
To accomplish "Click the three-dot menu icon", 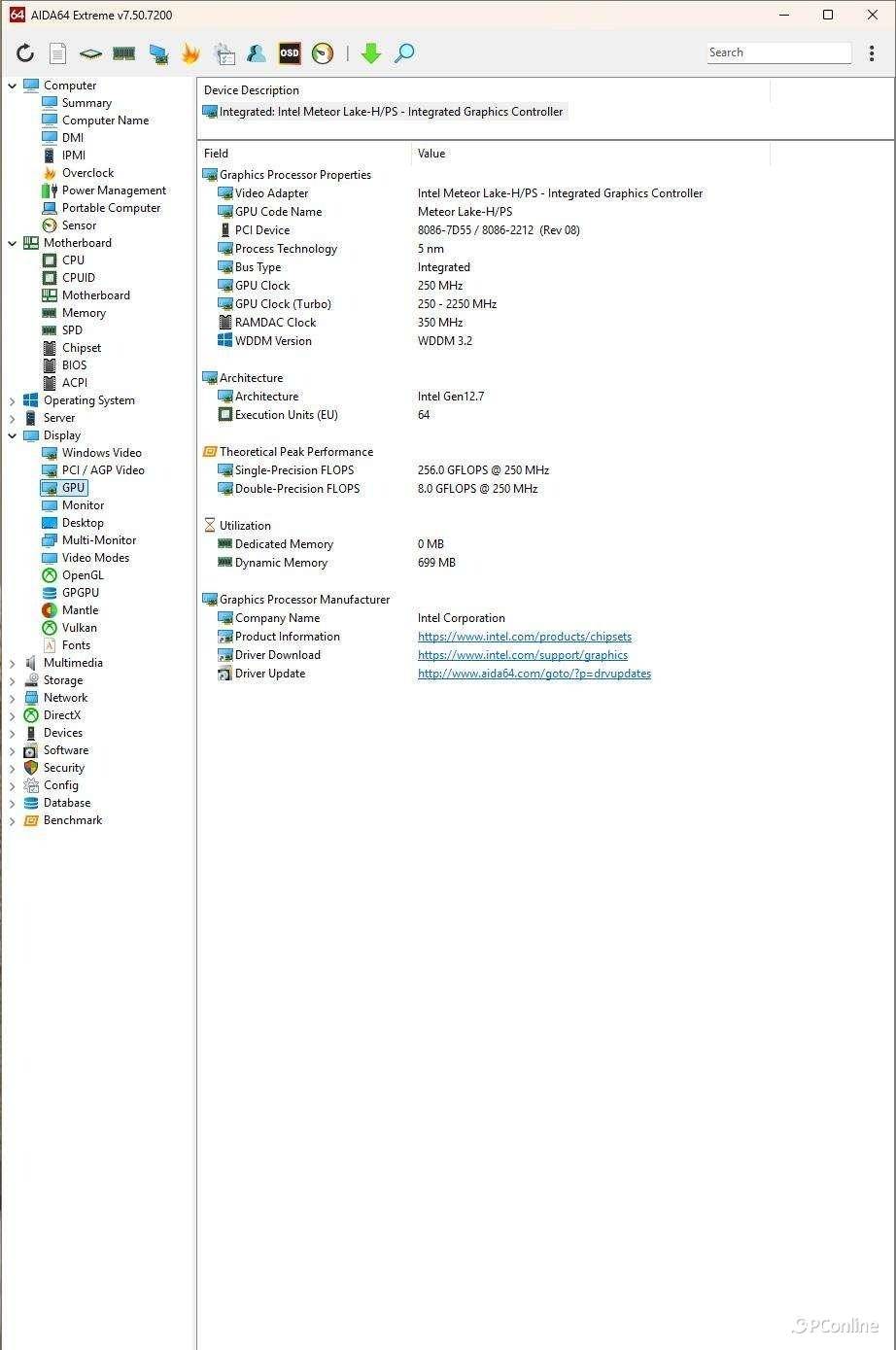I will pos(872,53).
